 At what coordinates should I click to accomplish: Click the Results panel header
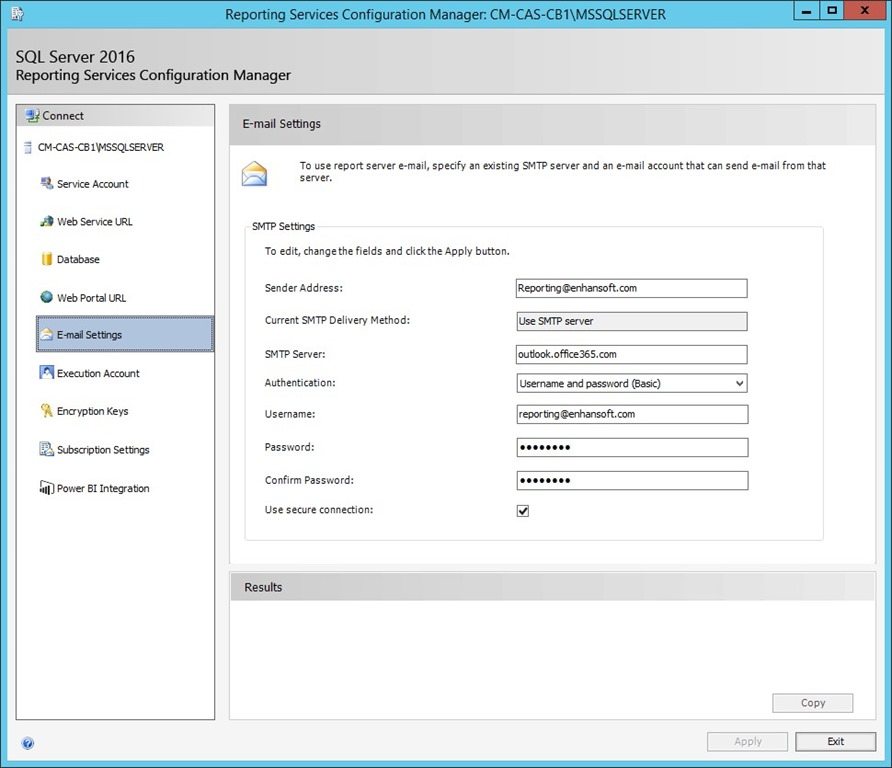pos(552,587)
